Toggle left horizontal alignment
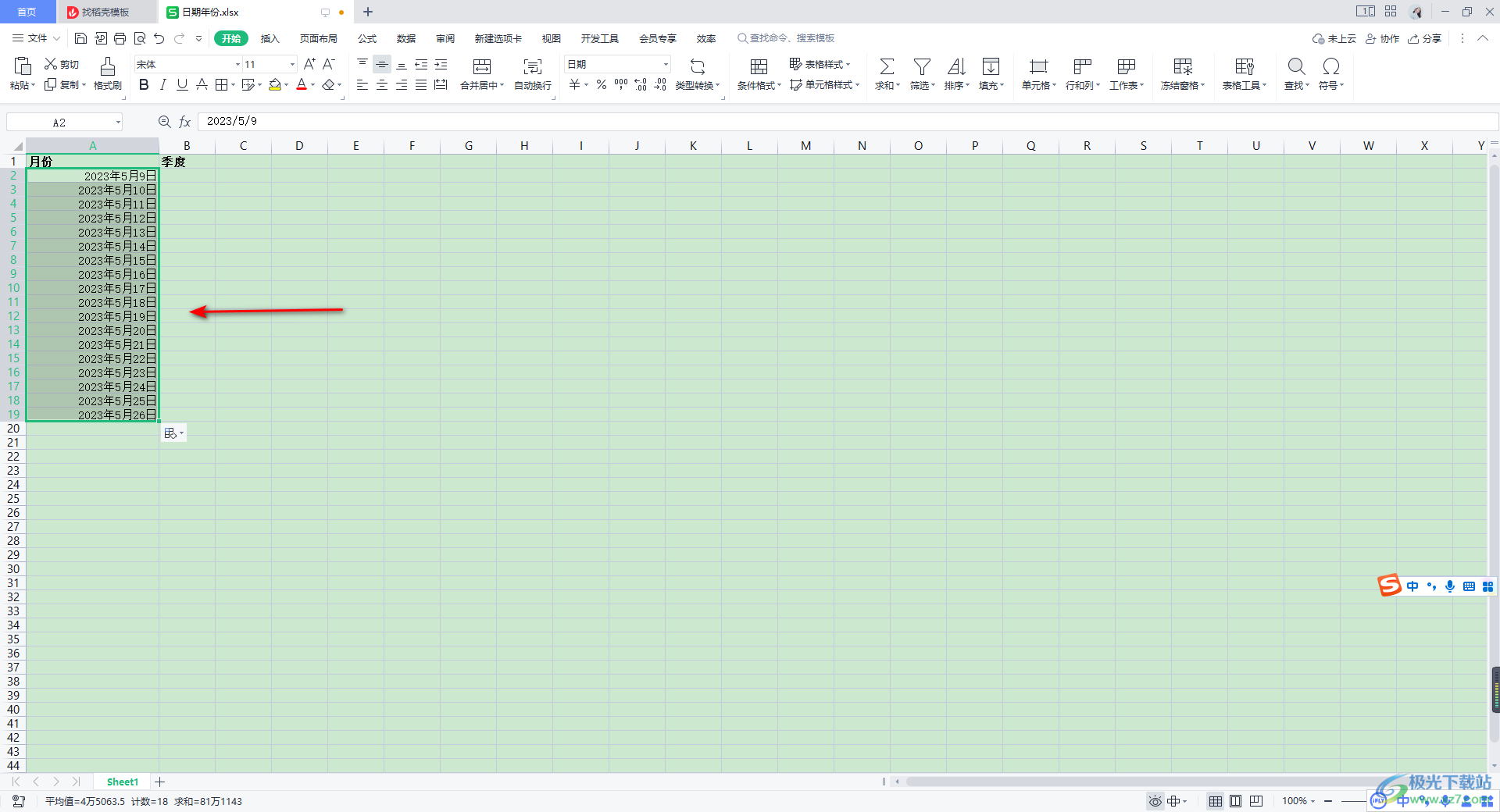Viewport: 1500px width, 812px height. 362,85
